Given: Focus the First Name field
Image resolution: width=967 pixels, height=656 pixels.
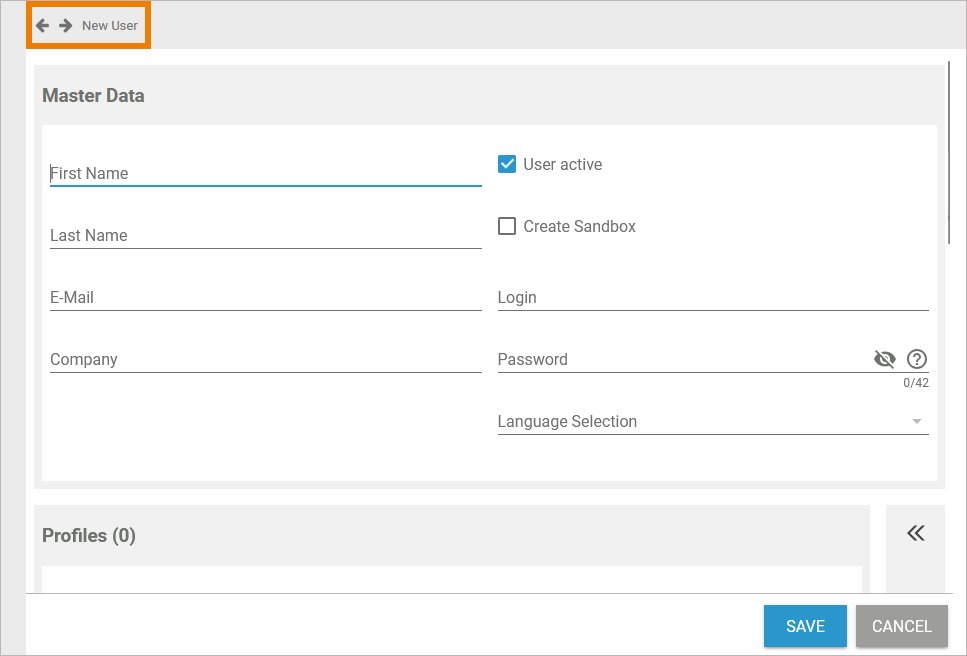Looking at the screenshot, I should 266,173.
